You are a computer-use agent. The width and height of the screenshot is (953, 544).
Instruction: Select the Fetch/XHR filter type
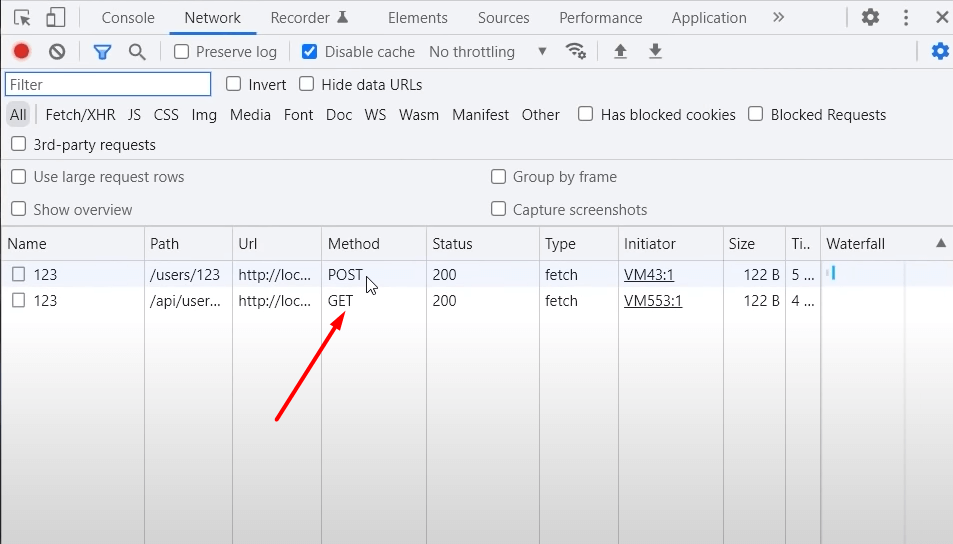click(80, 115)
